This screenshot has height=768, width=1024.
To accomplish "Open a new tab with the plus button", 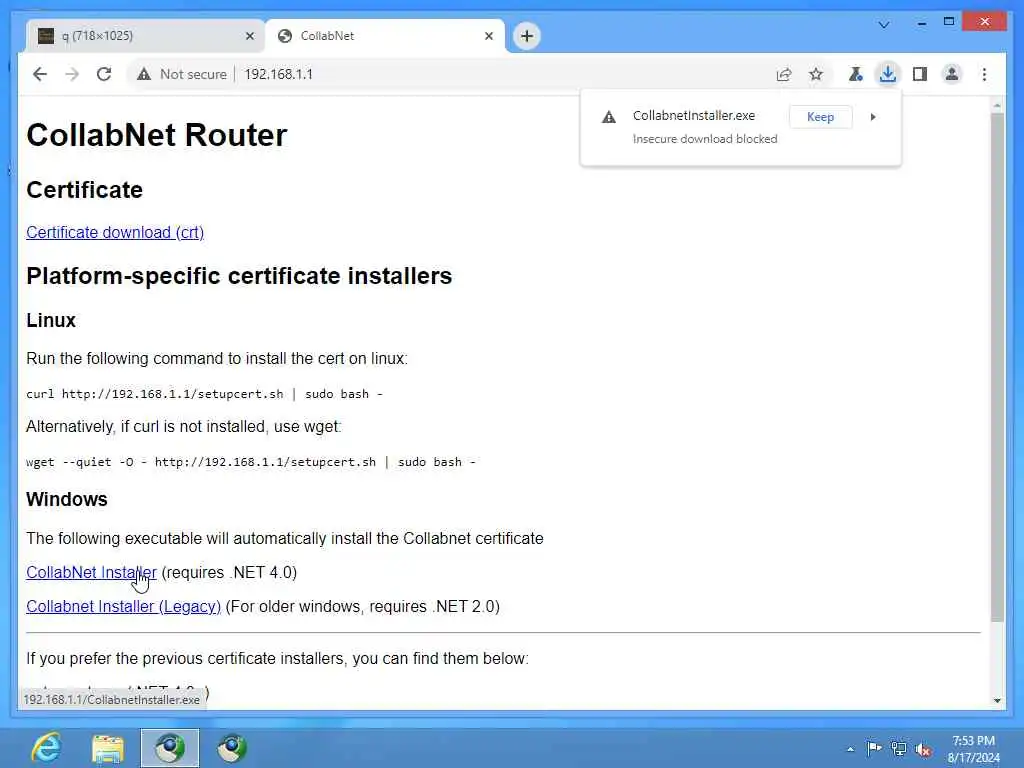I will click(527, 36).
